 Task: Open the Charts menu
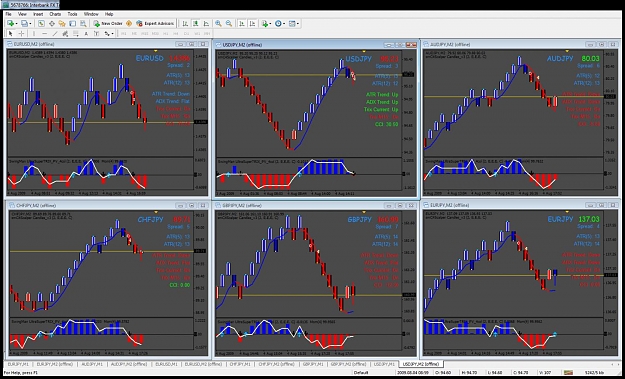[x=55, y=14]
